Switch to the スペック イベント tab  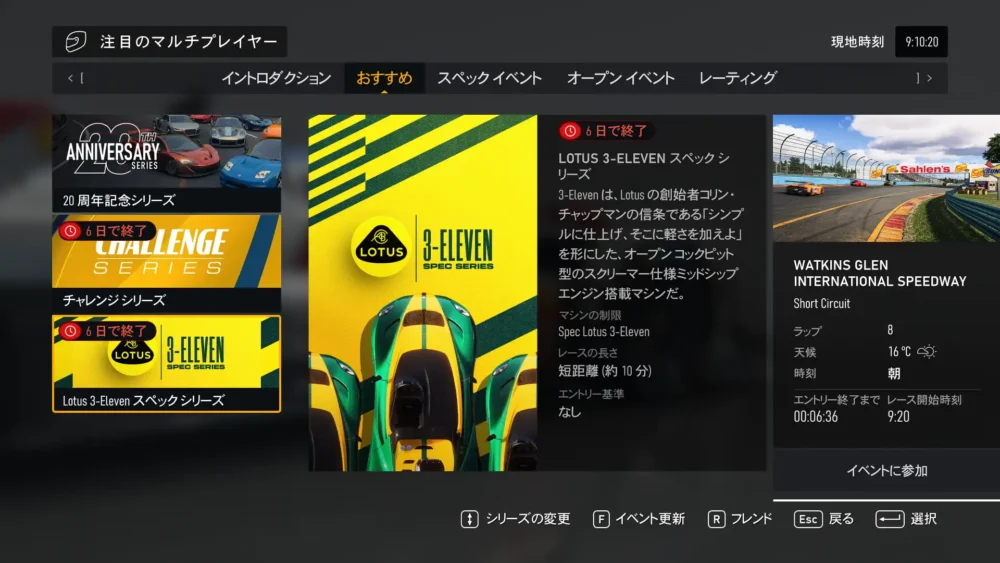[x=489, y=78]
